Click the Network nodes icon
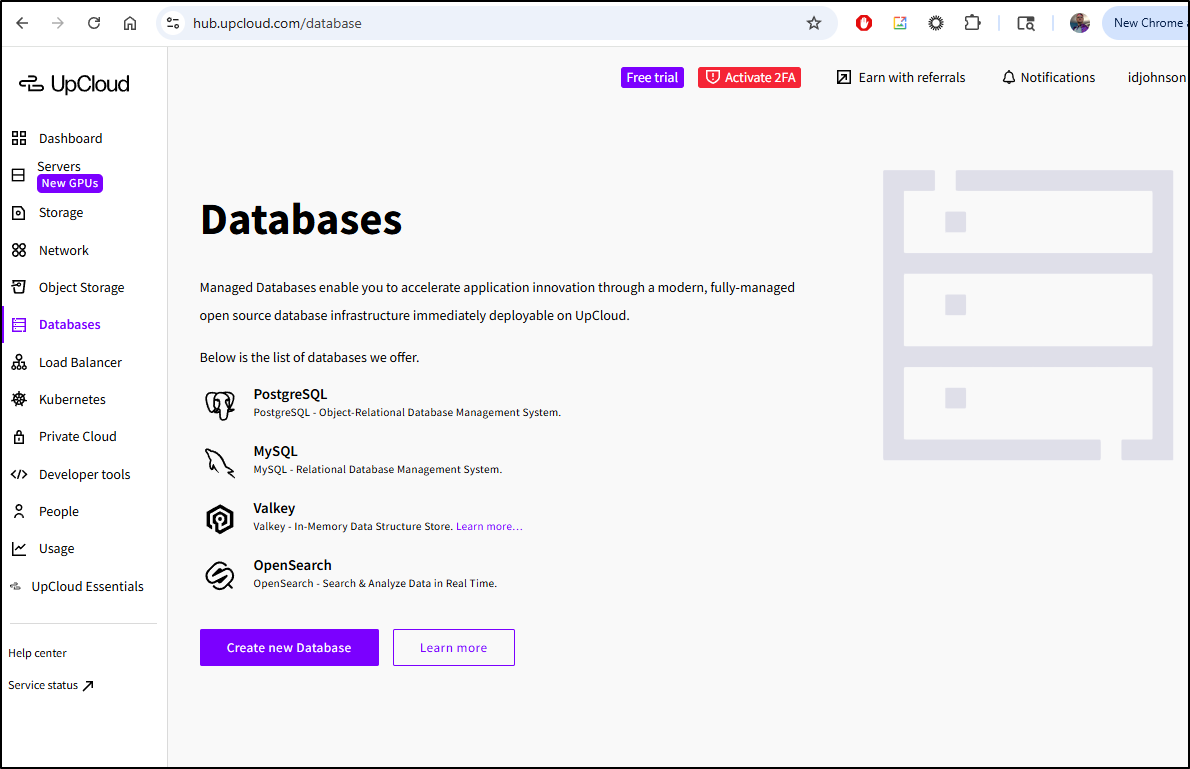This screenshot has height=769, width=1190. [x=19, y=250]
